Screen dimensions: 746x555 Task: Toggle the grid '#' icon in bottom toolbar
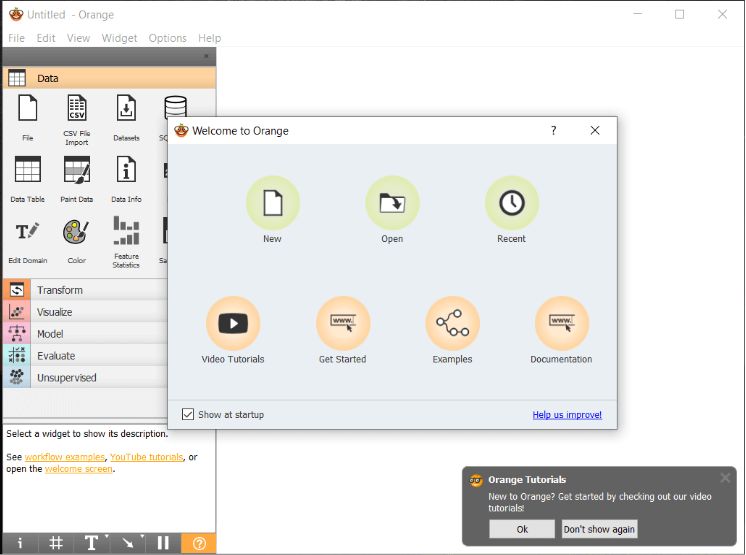coord(56,543)
